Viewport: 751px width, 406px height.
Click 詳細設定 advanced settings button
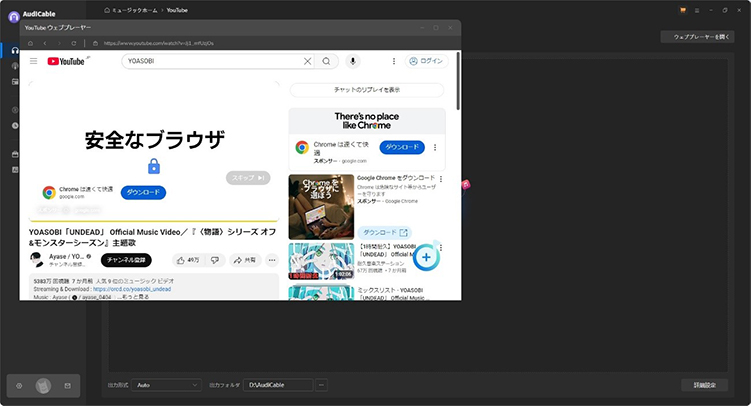(705, 385)
